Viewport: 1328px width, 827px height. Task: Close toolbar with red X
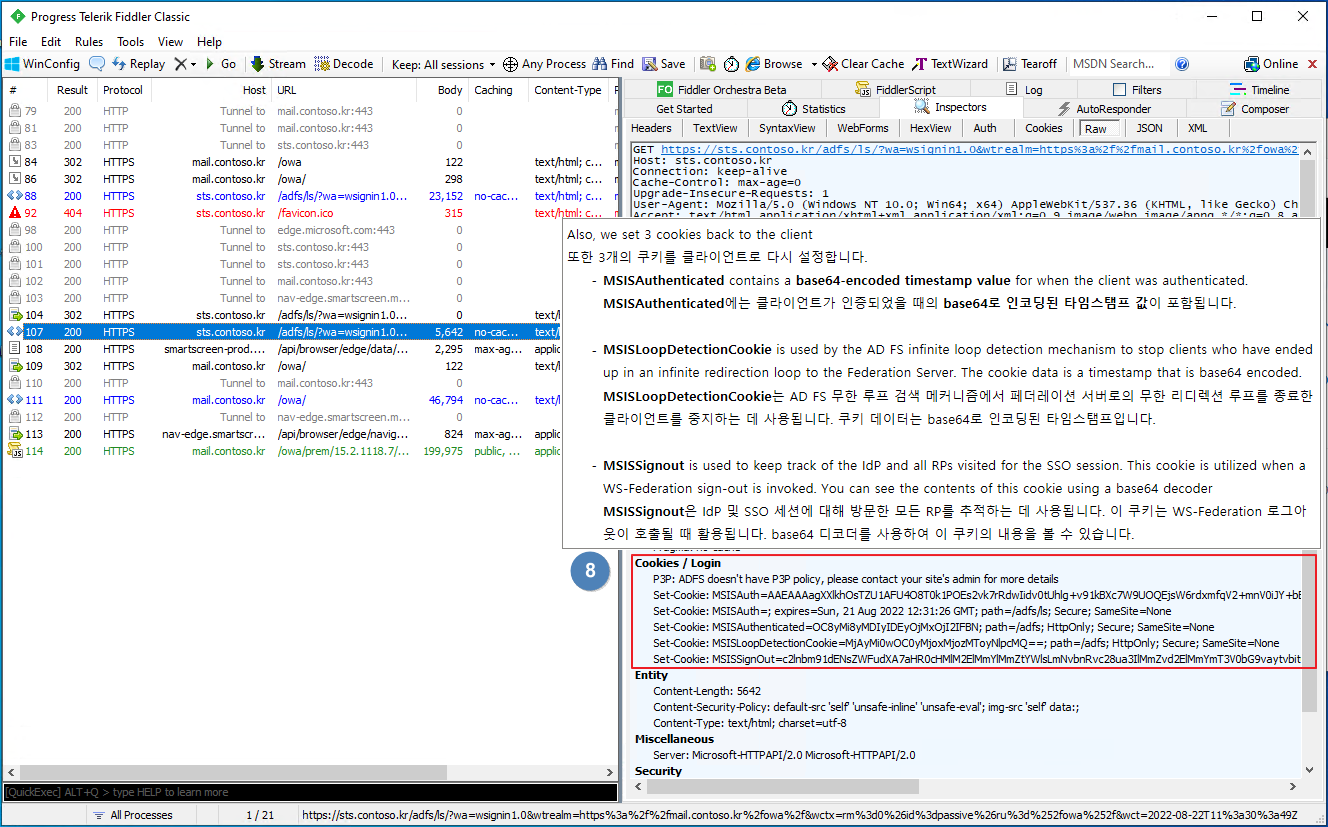pos(1312,64)
